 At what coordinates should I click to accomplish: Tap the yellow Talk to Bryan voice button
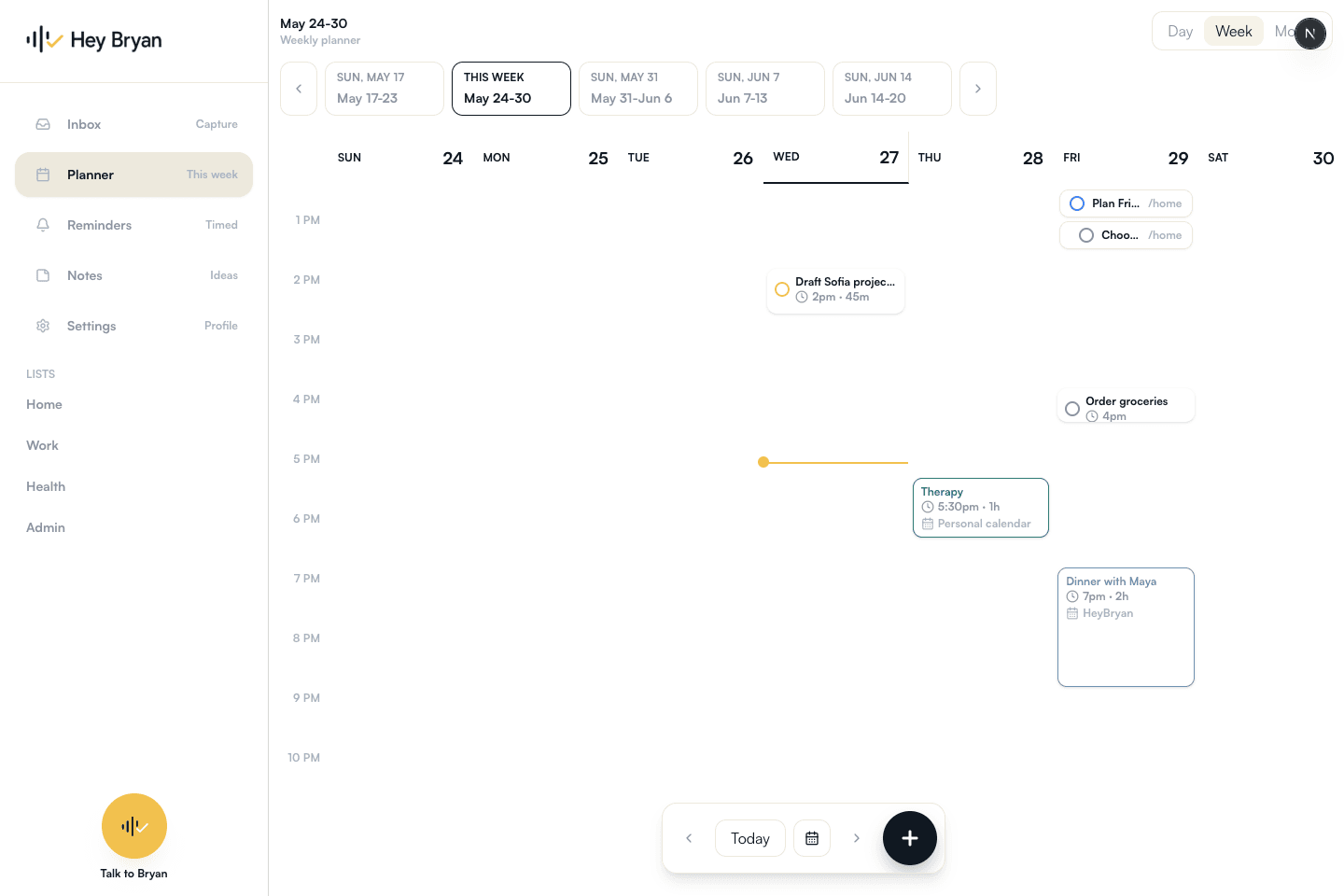coord(134,826)
